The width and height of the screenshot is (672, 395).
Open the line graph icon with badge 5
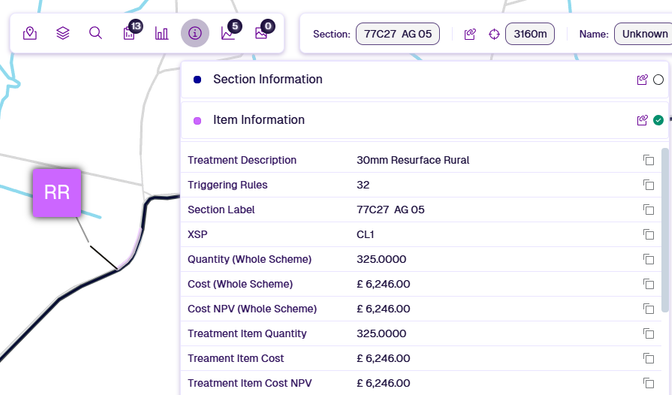[x=228, y=33]
